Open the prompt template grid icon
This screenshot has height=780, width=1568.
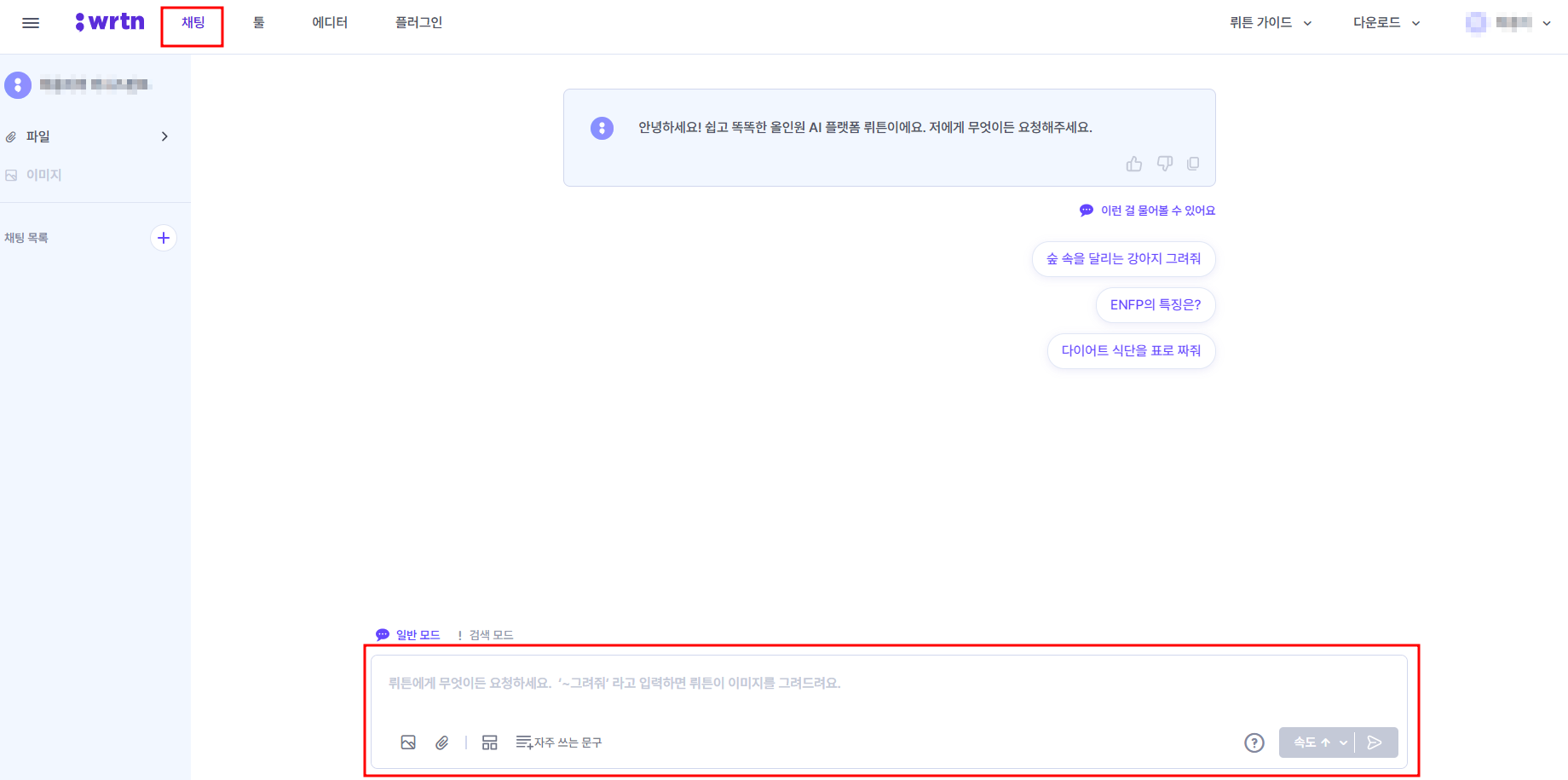pyautogui.click(x=490, y=742)
